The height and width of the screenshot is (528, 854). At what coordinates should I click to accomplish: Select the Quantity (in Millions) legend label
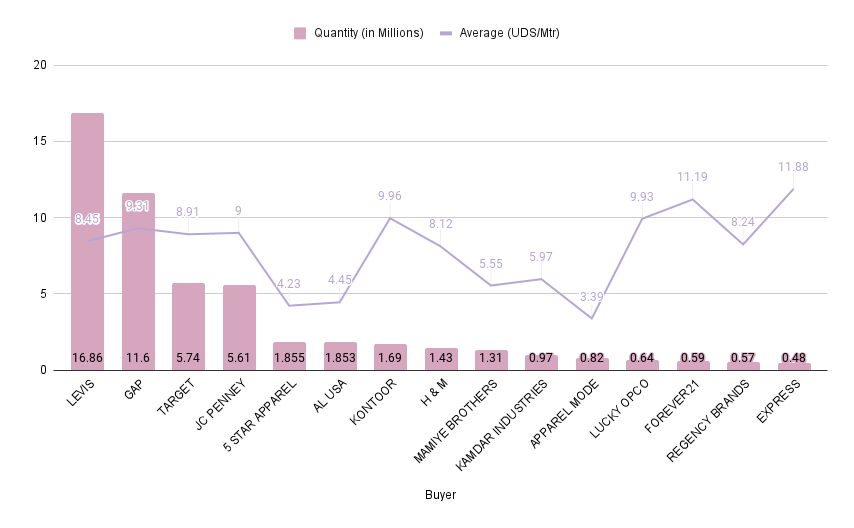pyautogui.click(x=369, y=33)
